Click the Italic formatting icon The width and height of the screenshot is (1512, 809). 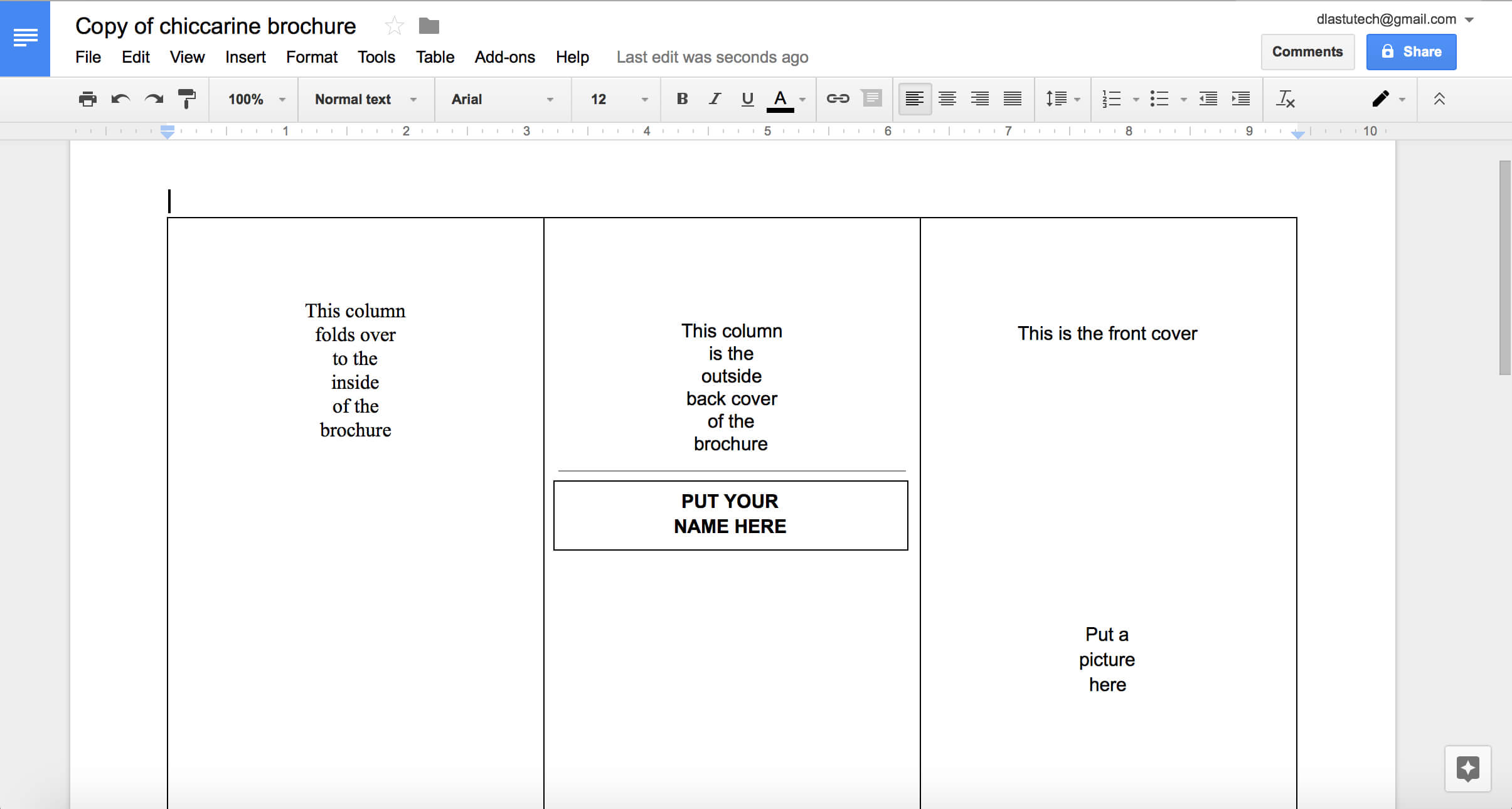click(713, 99)
